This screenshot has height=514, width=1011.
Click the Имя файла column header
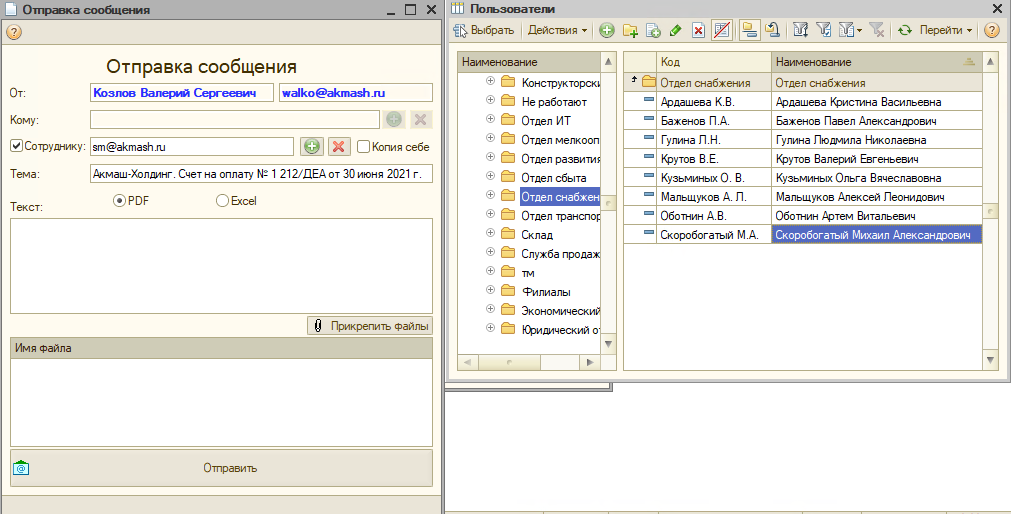click(221, 348)
